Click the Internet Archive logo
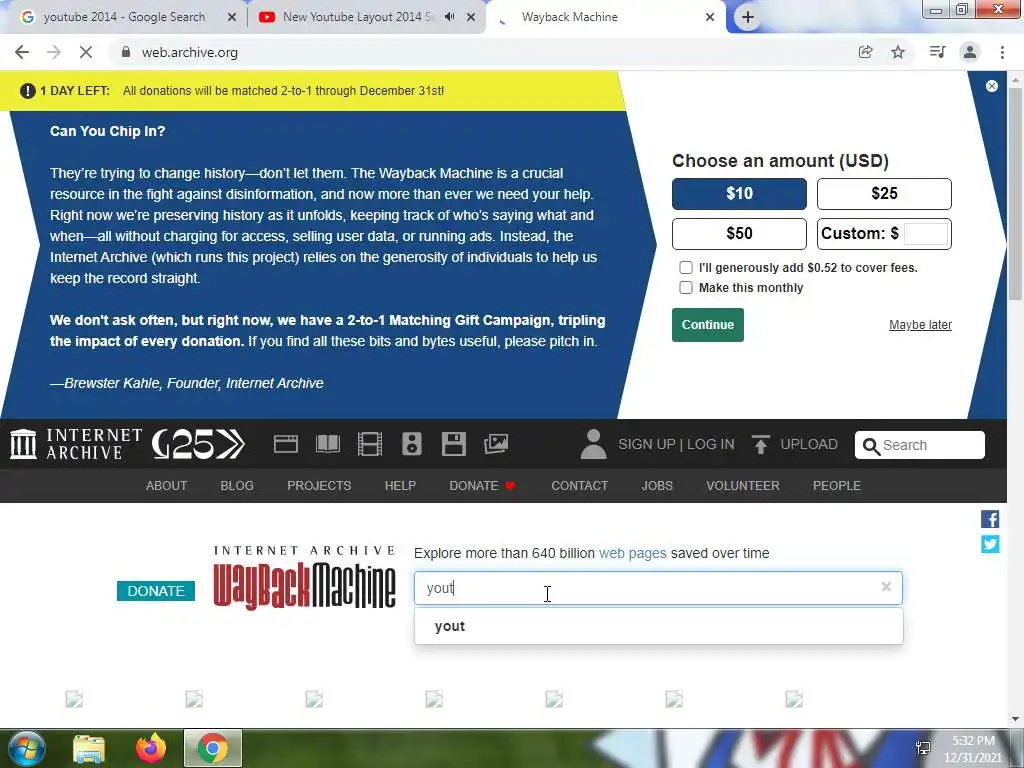 point(76,444)
